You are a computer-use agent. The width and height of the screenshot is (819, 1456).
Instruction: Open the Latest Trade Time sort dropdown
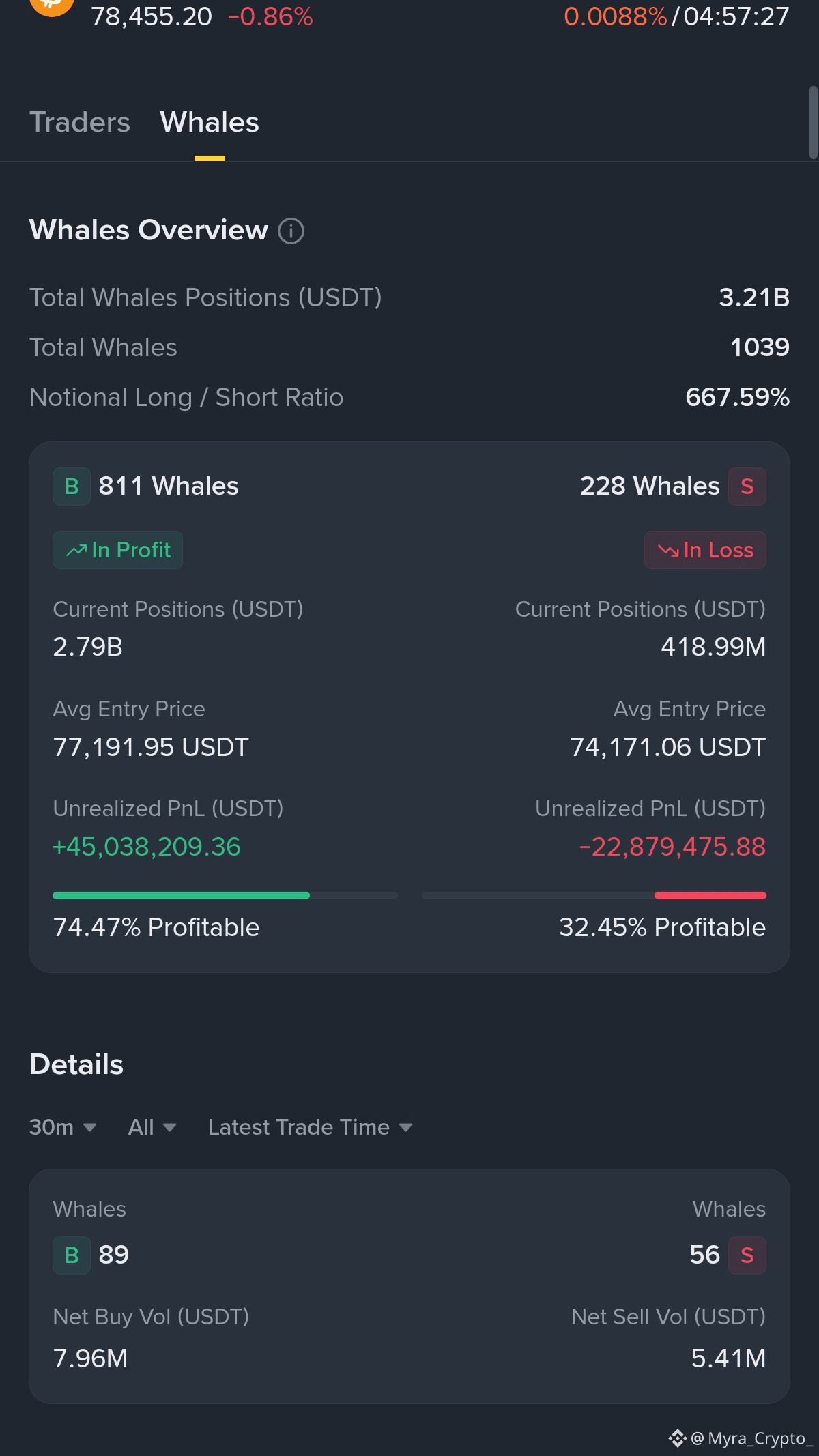point(311,1127)
